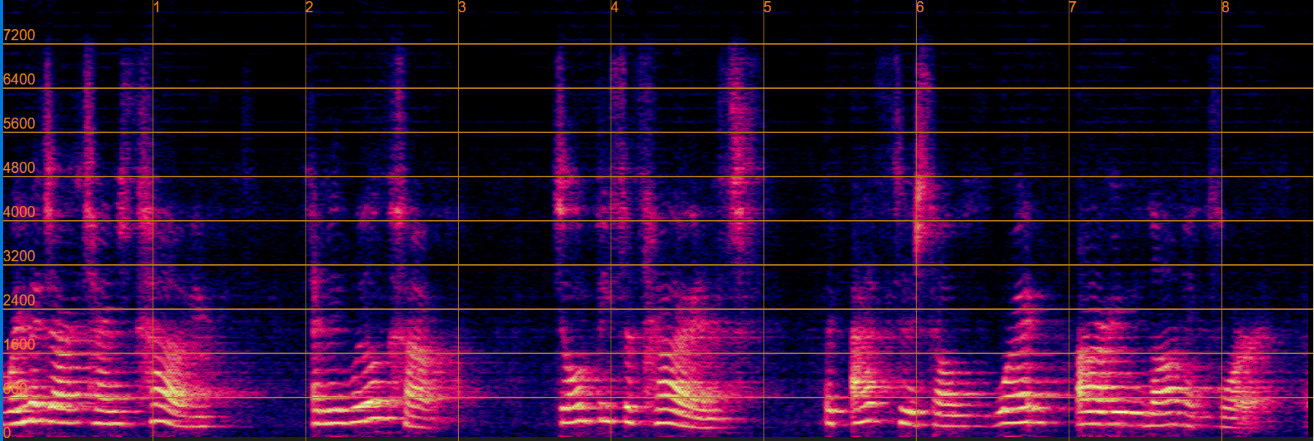Select the 3200 frequency axis label
Viewport: 1314px width, 441px height.
(20, 256)
